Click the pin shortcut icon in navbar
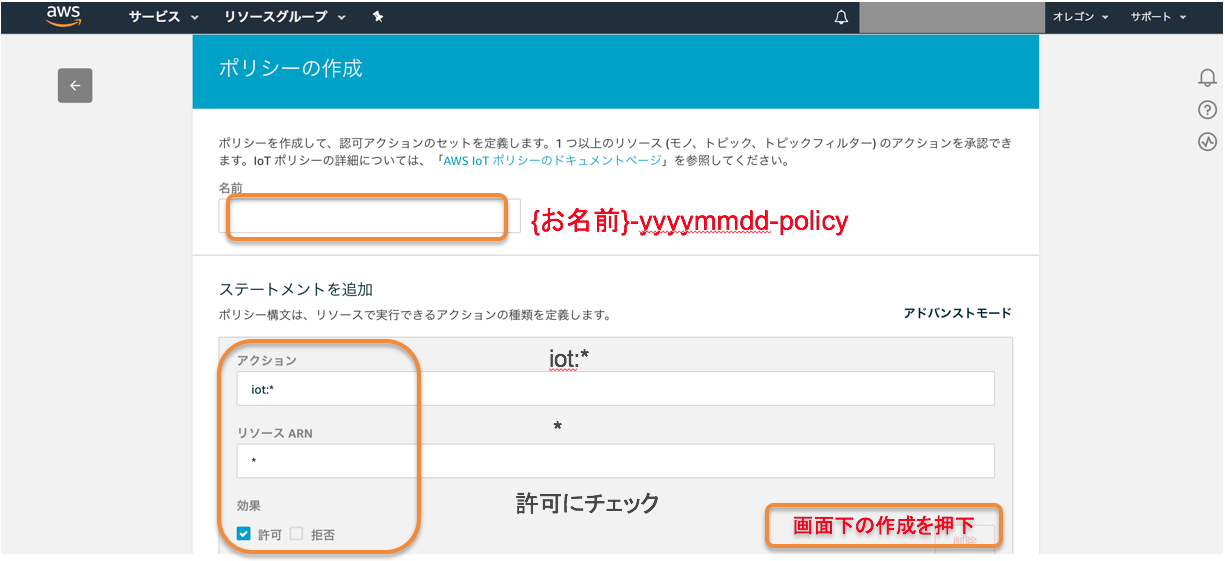1225x561 pixels. coord(377,17)
